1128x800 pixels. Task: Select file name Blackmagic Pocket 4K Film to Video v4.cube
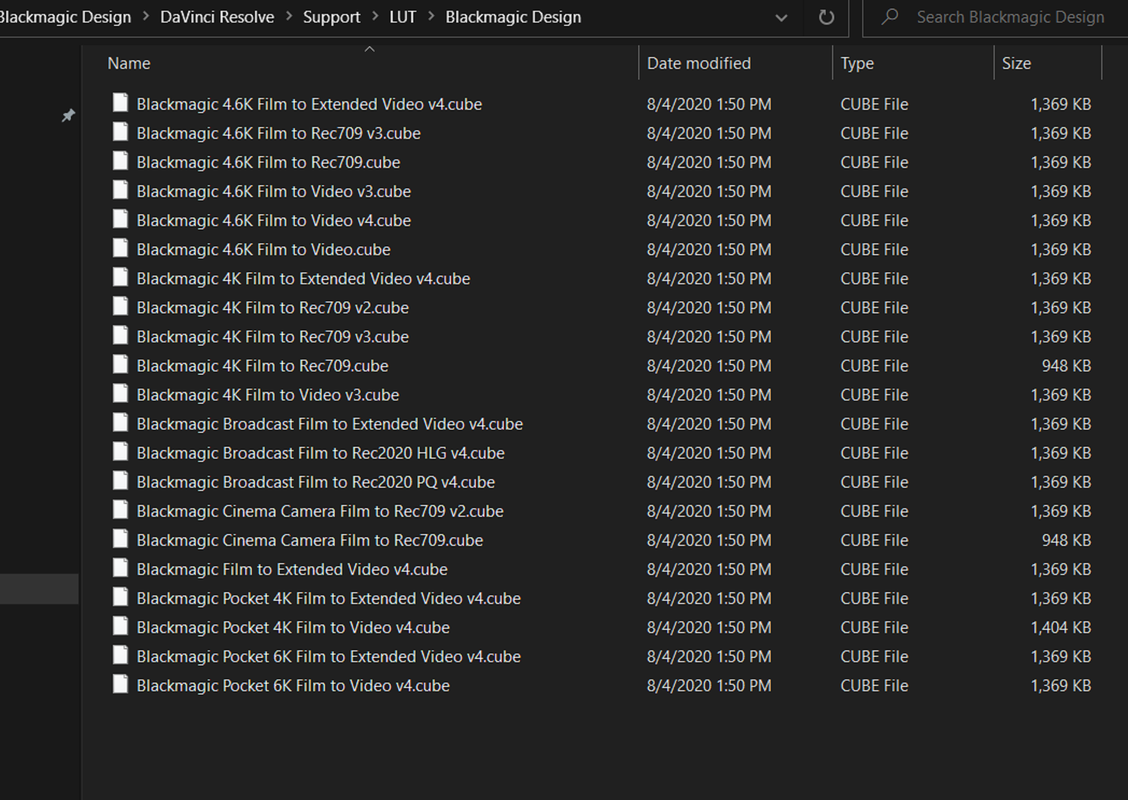[293, 627]
